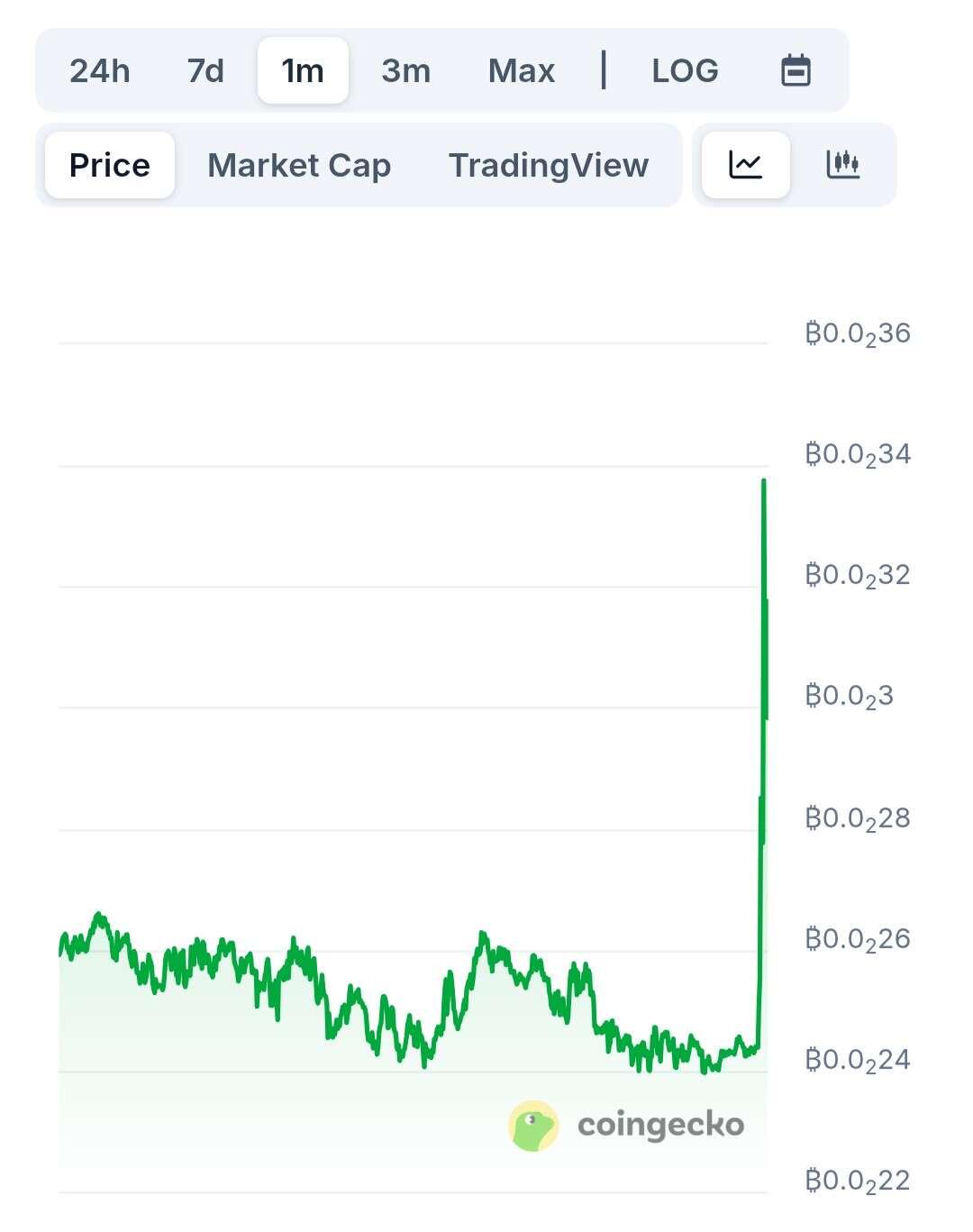Click the ₿0.0₂24 axis label
The height and width of the screenshot is (1232, 973).
(858, 1060)
